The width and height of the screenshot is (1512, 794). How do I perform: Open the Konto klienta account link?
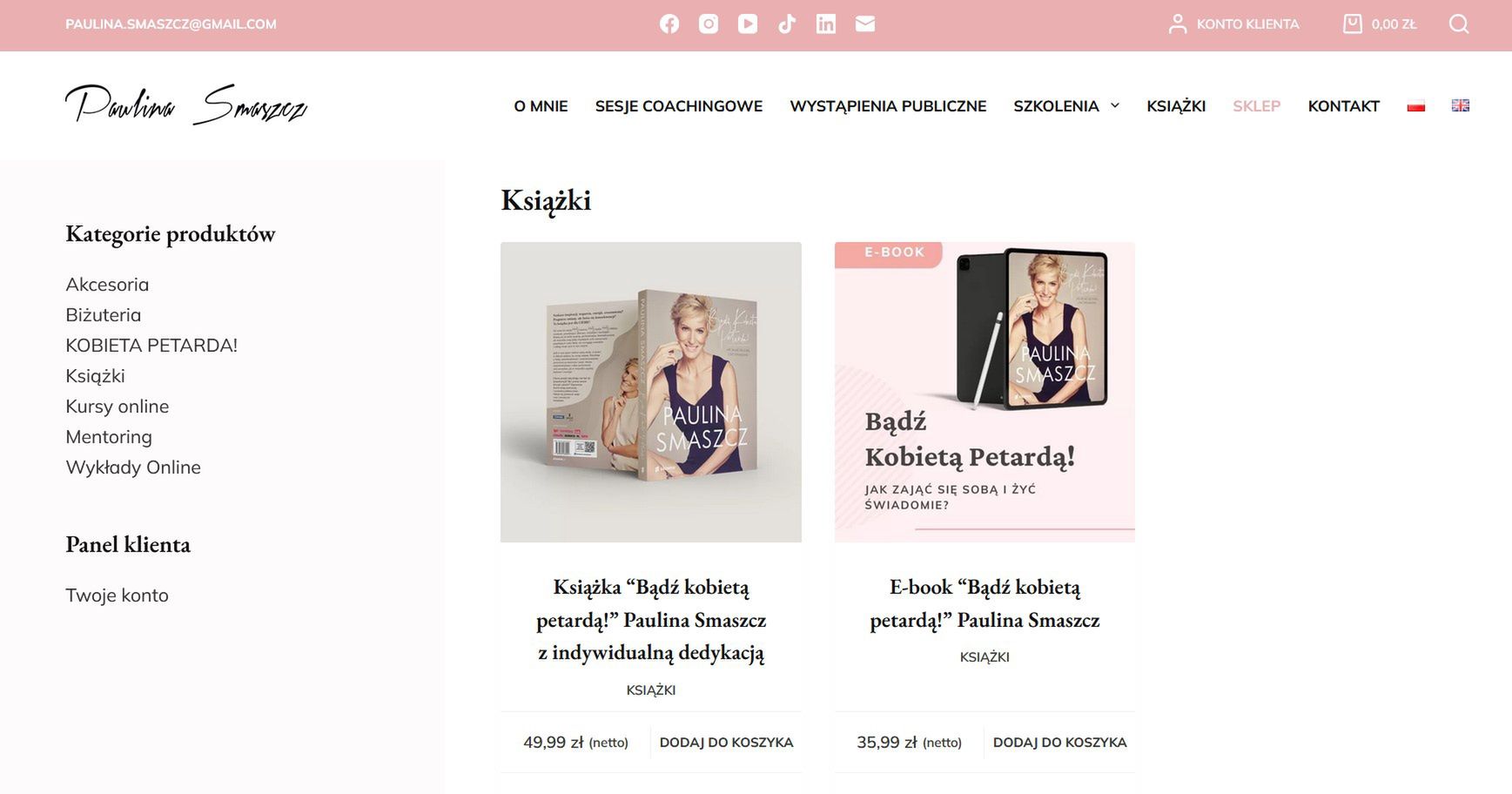pos(1233,24)
